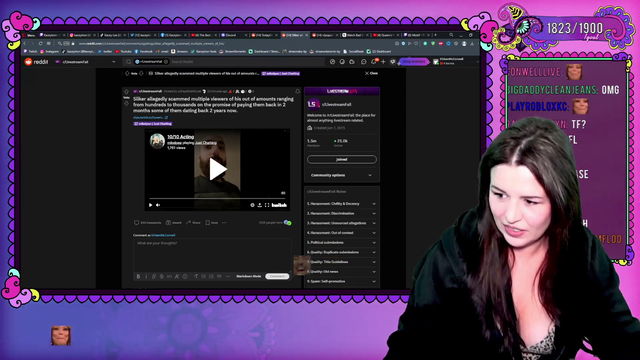This screenshot has height=360, width=640.
Task: Click the purple Shop Avatars button
Action: 413,62
